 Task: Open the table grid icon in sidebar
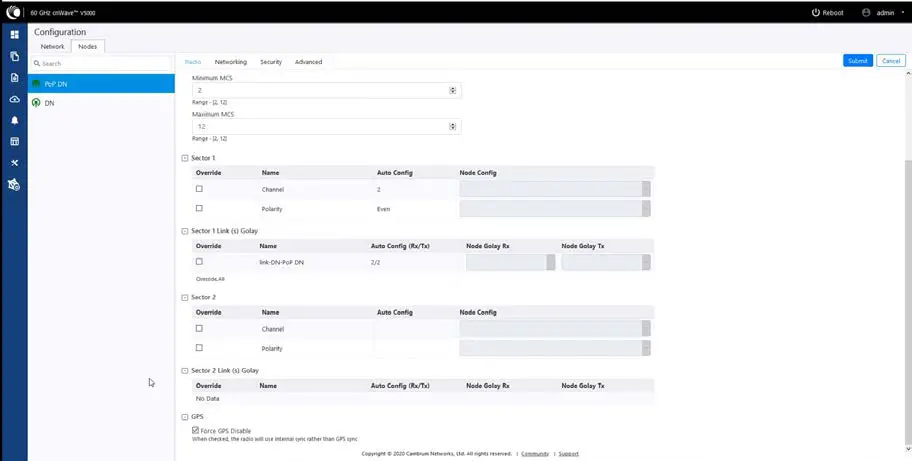click(15, 141)
